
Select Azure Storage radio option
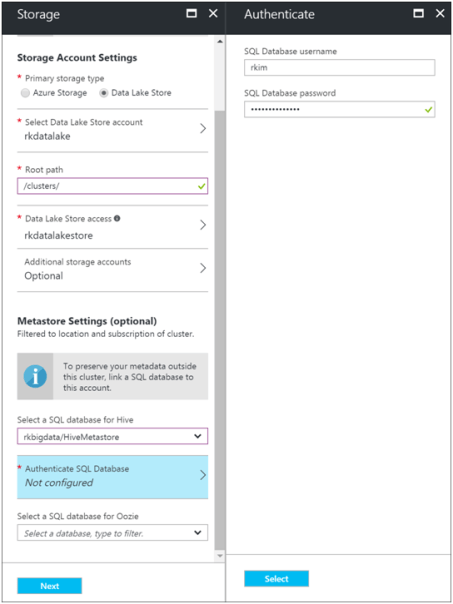point(25,93)
